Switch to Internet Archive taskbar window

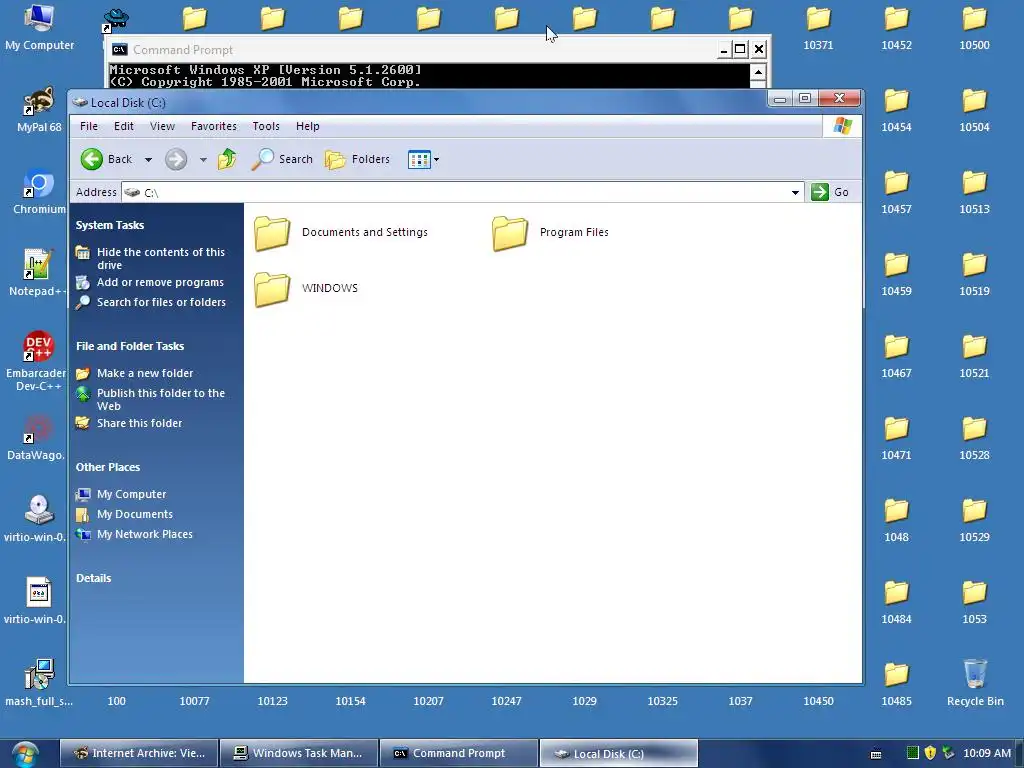click(138, 753)
